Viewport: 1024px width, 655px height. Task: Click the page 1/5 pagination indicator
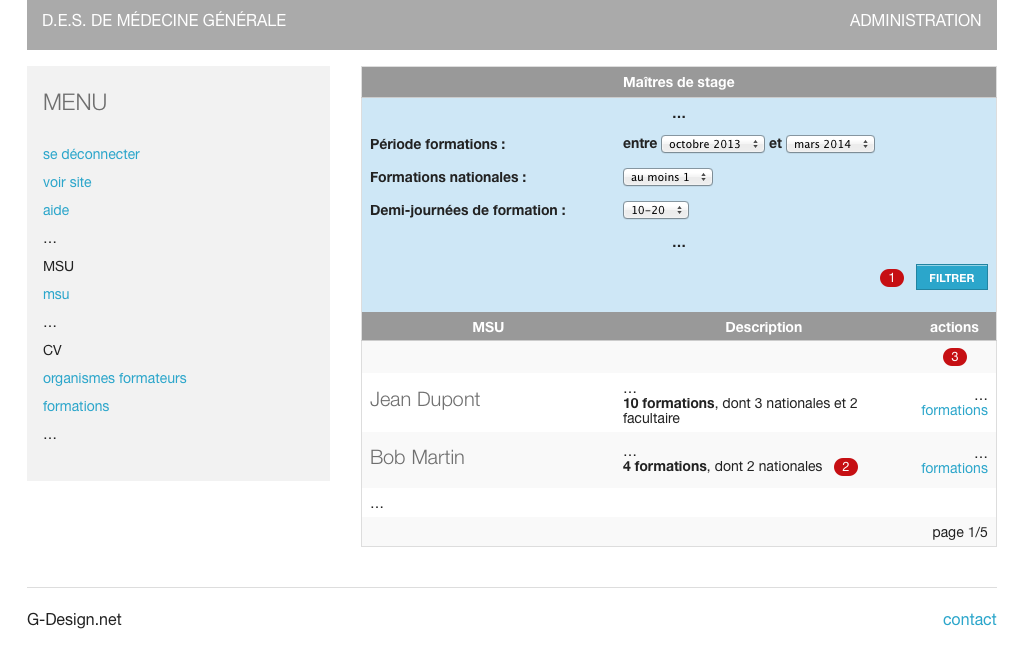(x=959, y=532)
